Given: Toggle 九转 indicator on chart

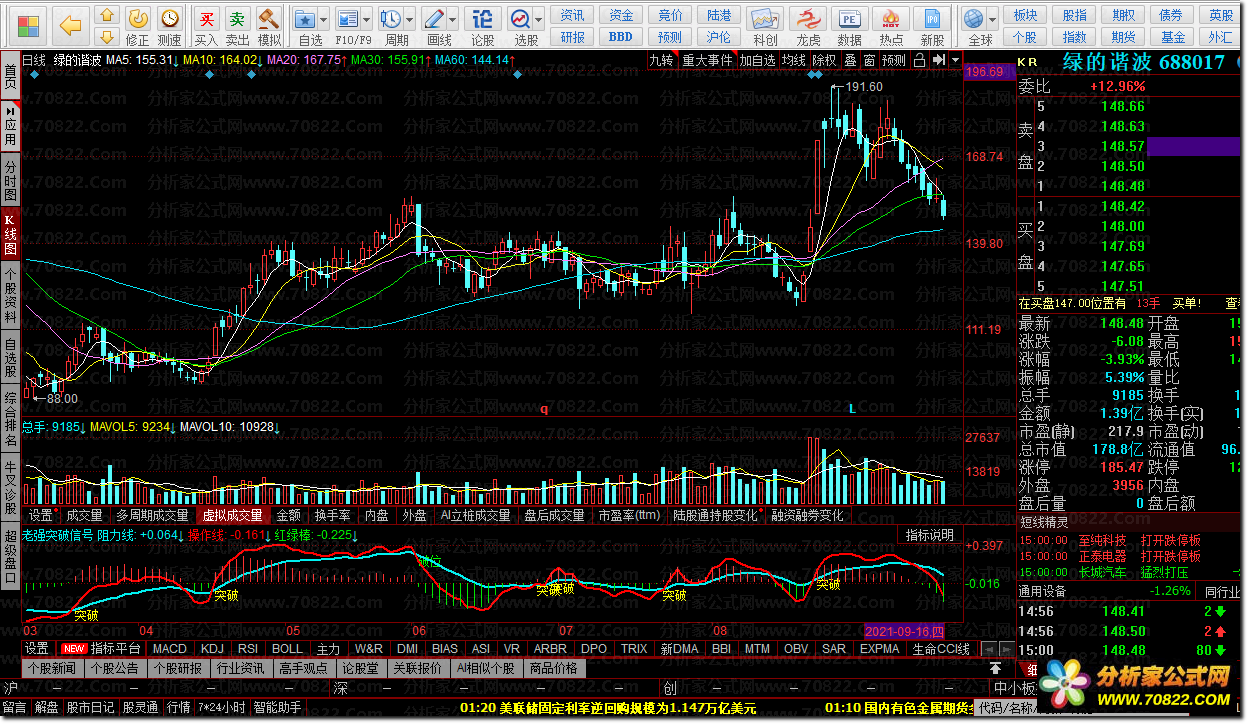Looking at the screenshot, I should tap(661, 60).
